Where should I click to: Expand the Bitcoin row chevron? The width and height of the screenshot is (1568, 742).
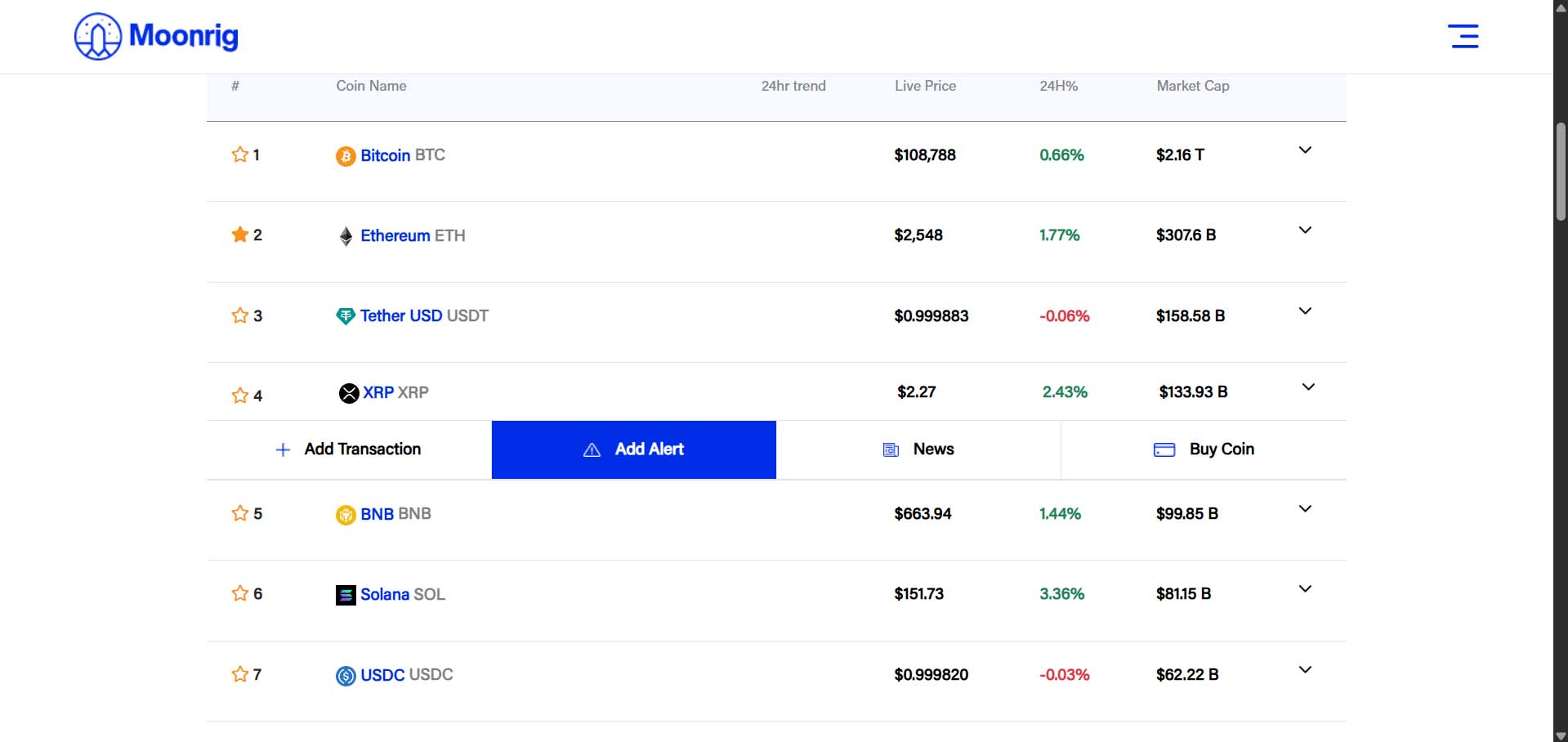coord(1305,150)
